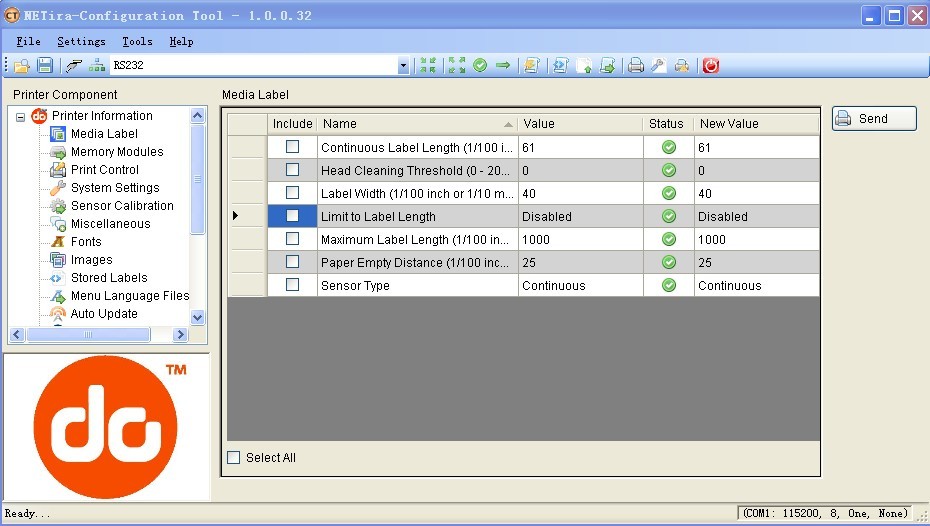Open the Settings menu

coord(81,42)
